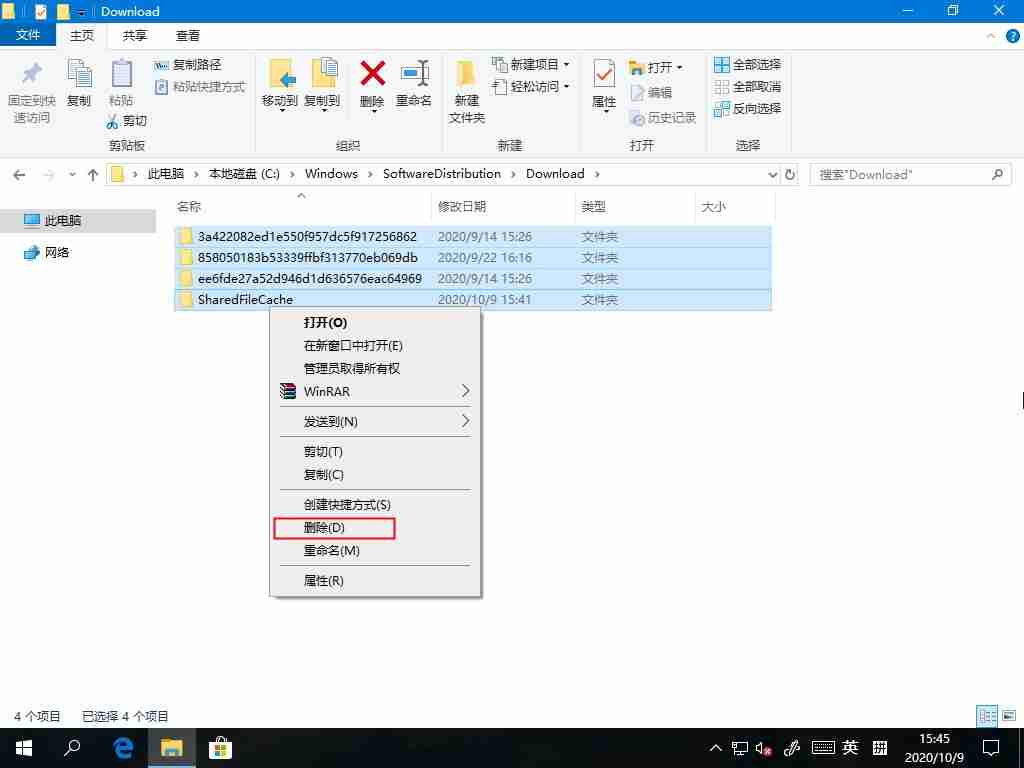Open the address bar history dropdown

coord(772,173)
